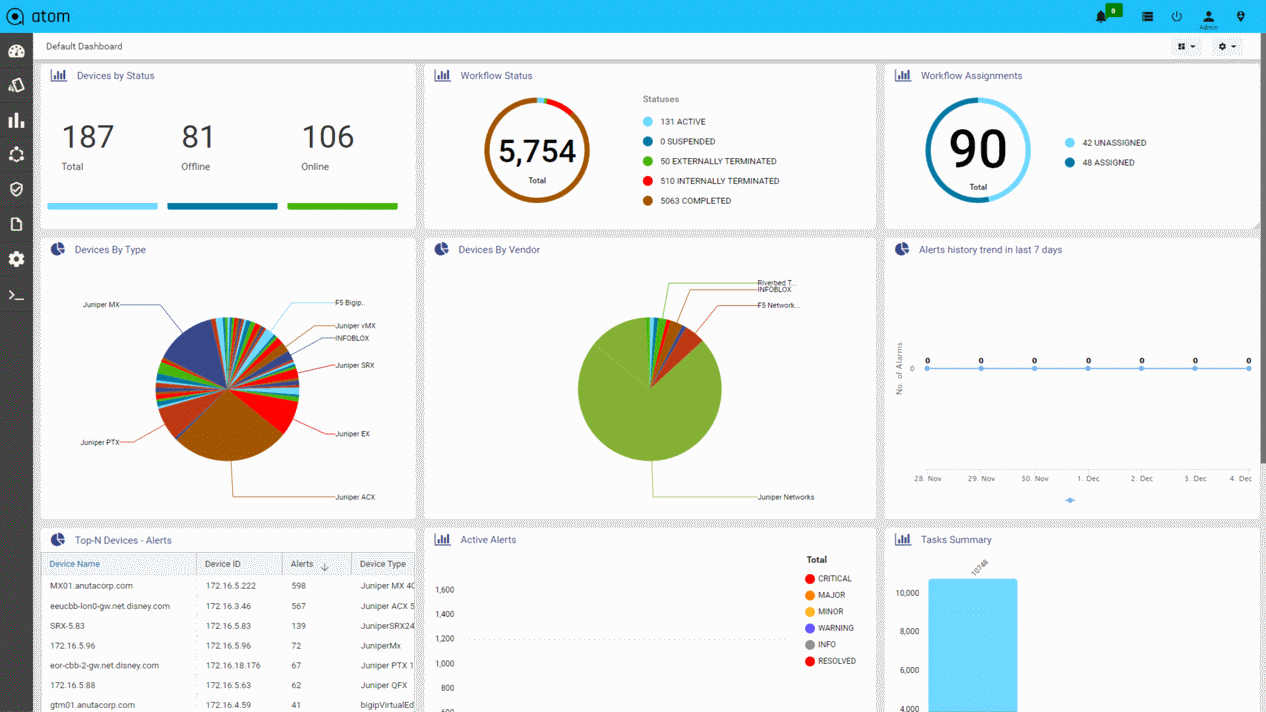Open the notifications bell icon
Screen dimensions: 1266x712
pyautogui.click(x=1101, y=16)
